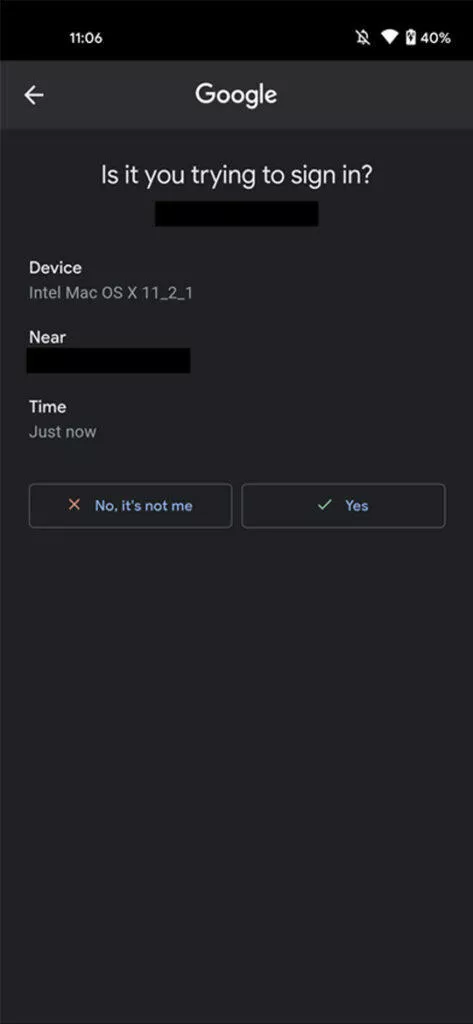The width and height of the screenshot is (473, 1024).
Task: Tap the Google logo in header
Action: pyautogui.click(x=236, y=95)
